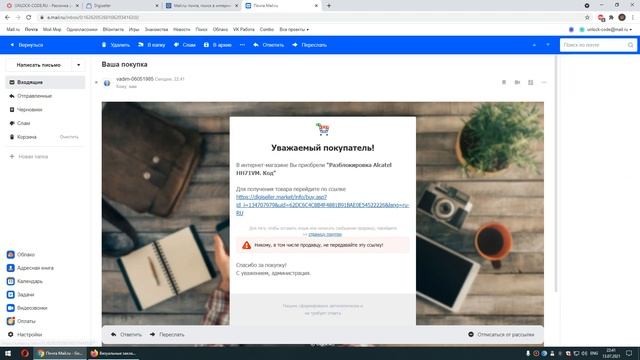Click Отписаться от рассылки (Unsubscribe)

501,334
